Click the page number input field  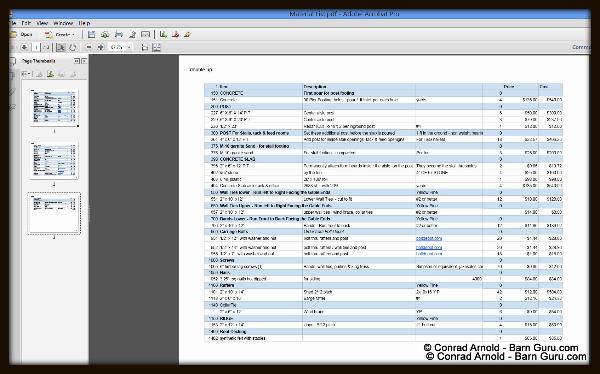(36, 47)
